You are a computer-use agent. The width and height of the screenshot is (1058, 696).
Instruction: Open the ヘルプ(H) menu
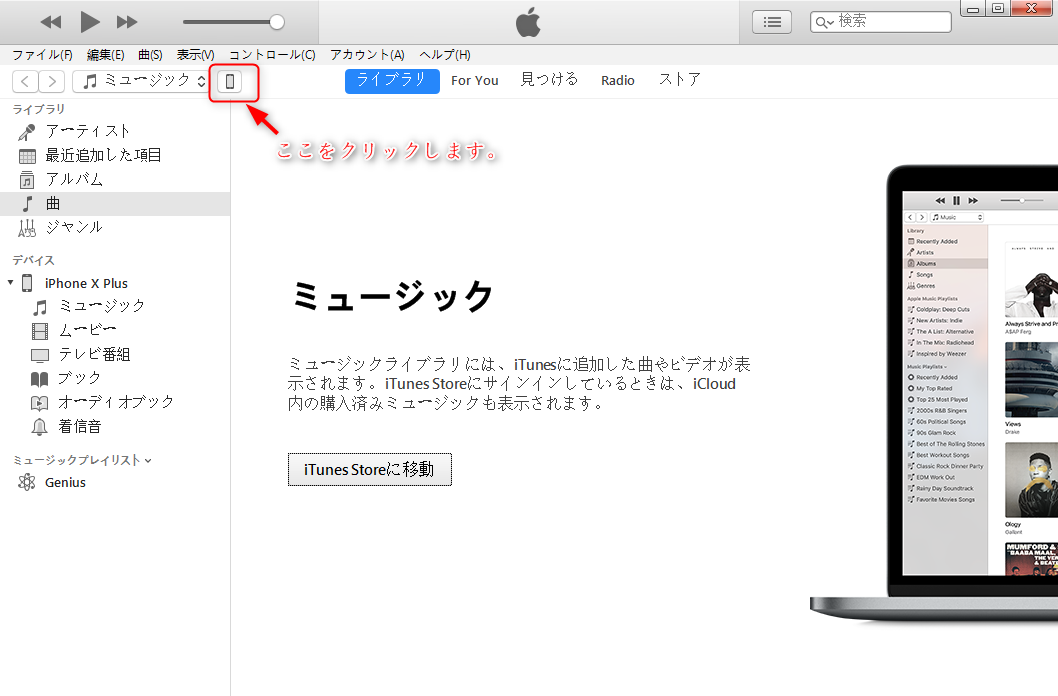tap(445, 55)
